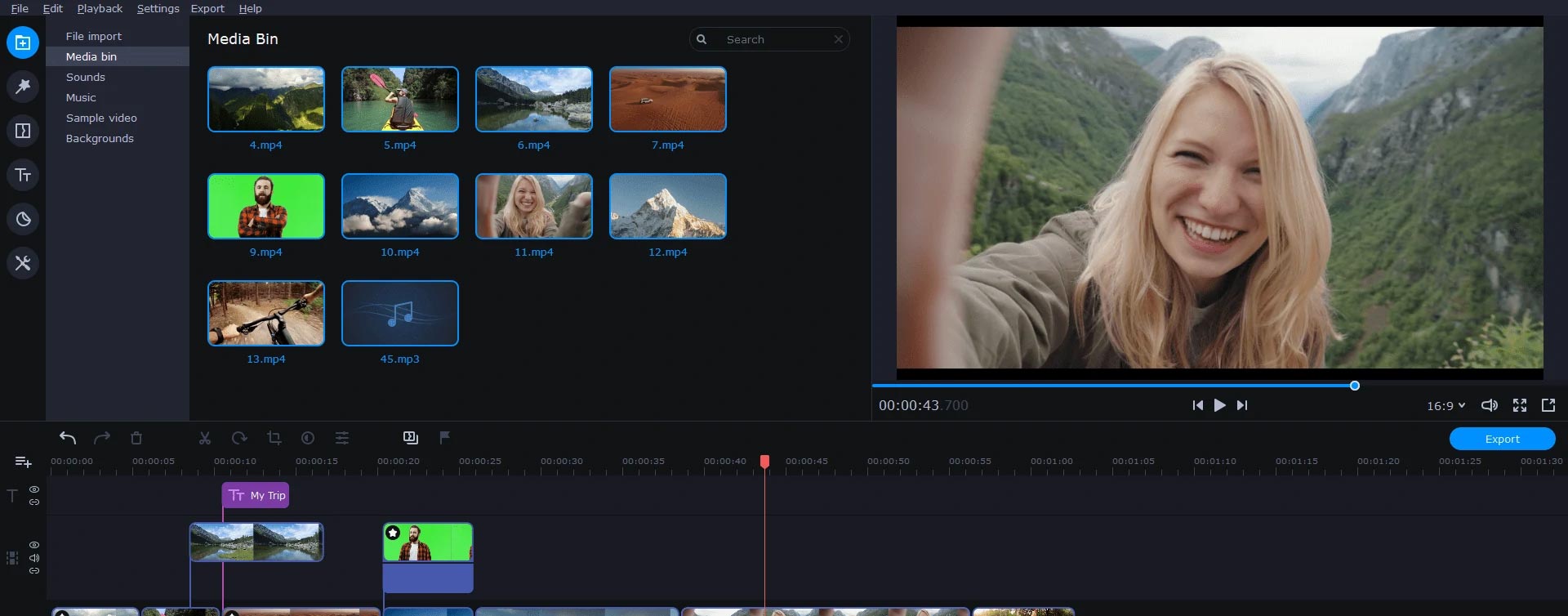The height and width of the screenshot is (616, 1568).
Task: Click the Media Bin search field
Action: coord(769,39)
